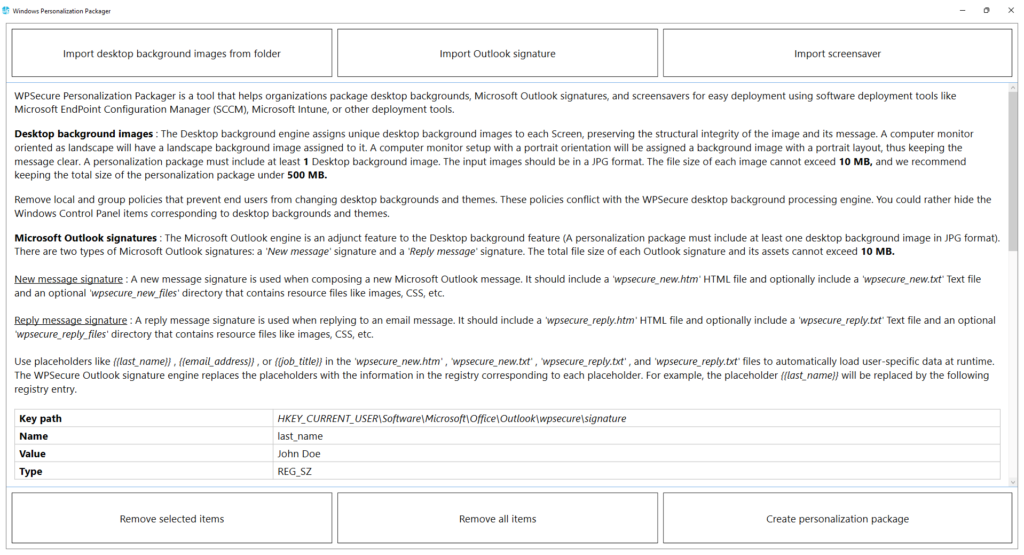Maximize the Windows Personalization Packager window

pyautogui.click(x=986, y=10)
